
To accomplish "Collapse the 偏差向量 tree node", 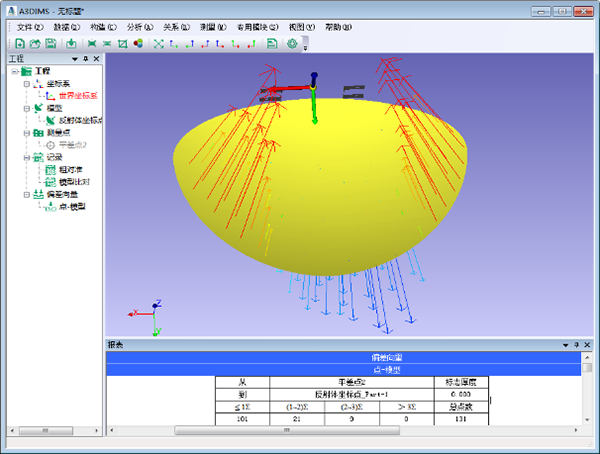I will (x=27, y=194).
